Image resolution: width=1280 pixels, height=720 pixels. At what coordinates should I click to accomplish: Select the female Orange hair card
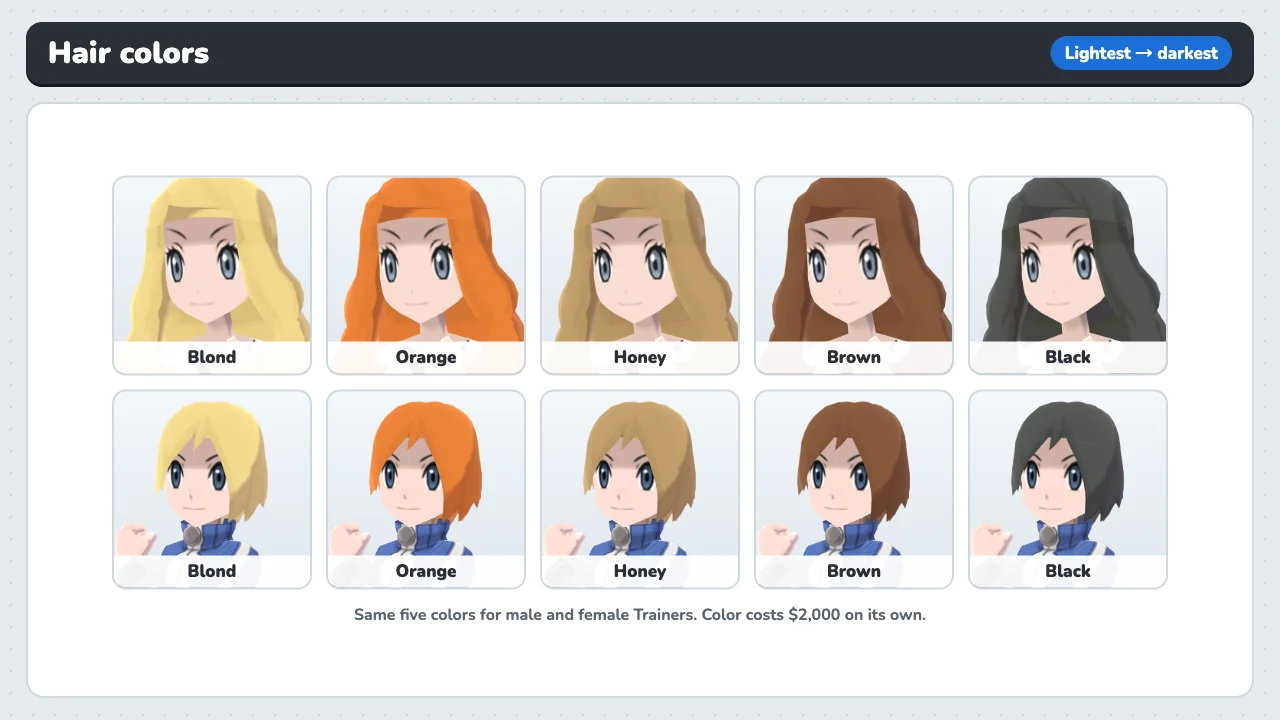tap(426, 275)
